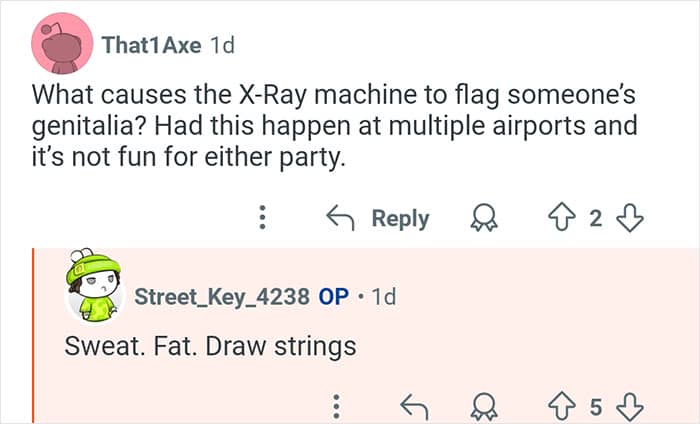Click reply arrow under Street_Key_4238's comment
Image resolution: width=700 pixels, height=424 pixels.
[412, 406]
